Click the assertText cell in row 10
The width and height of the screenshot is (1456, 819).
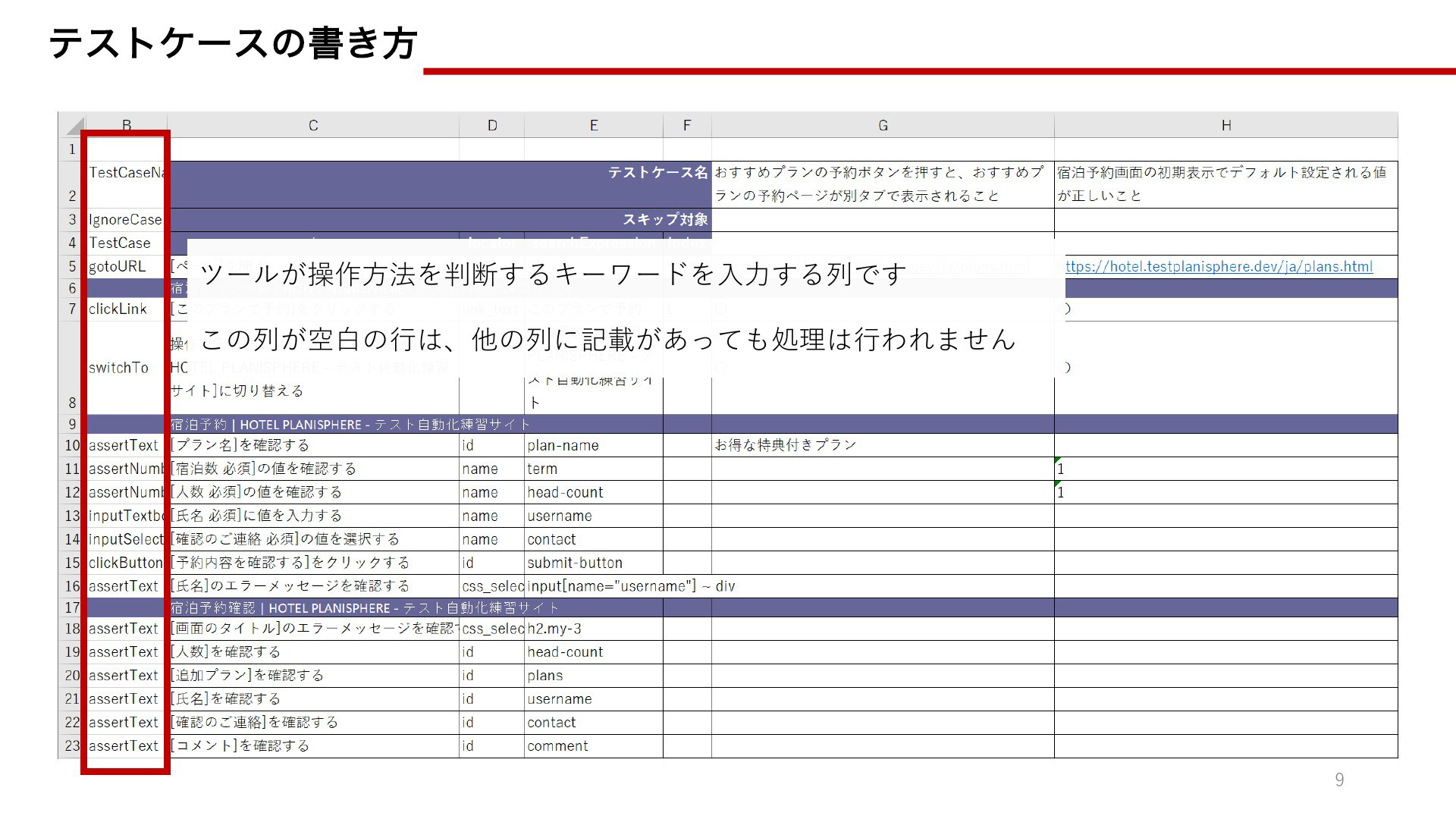coord(127,445)
